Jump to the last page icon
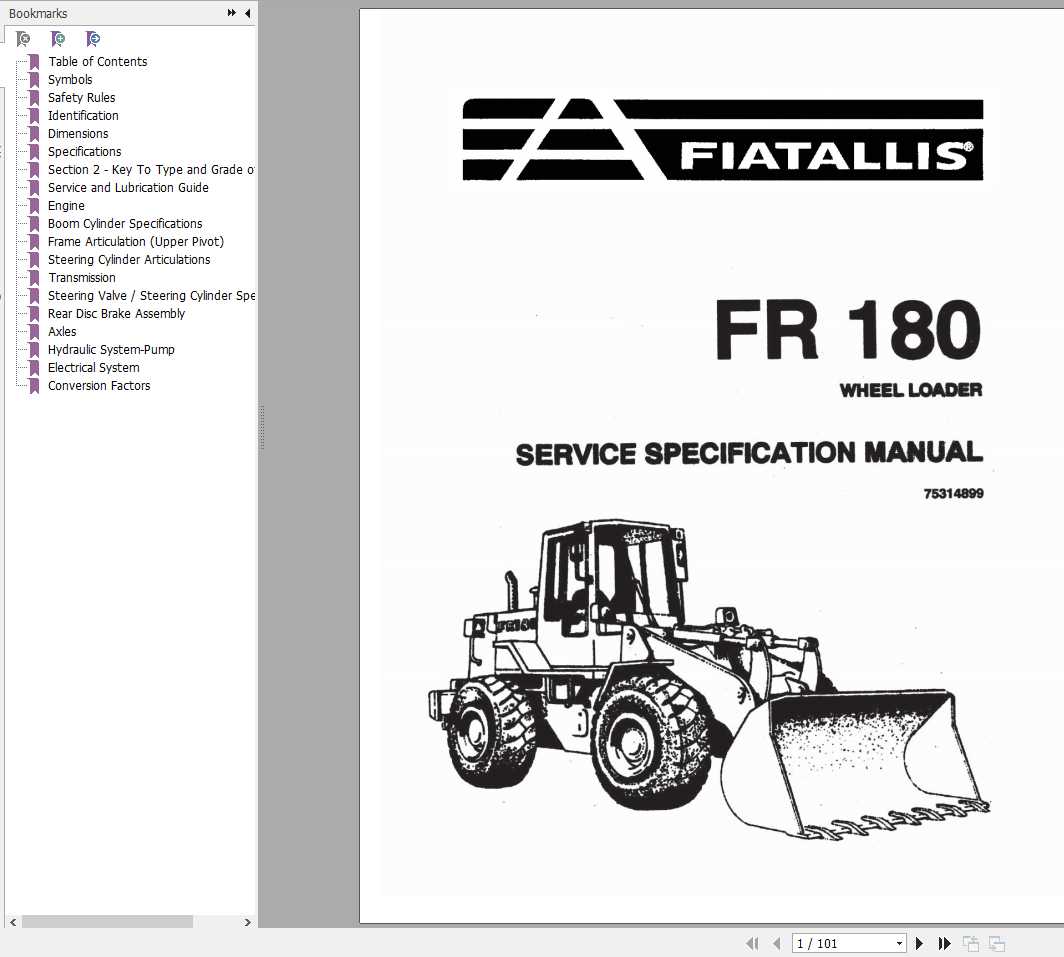 (944, 943)
